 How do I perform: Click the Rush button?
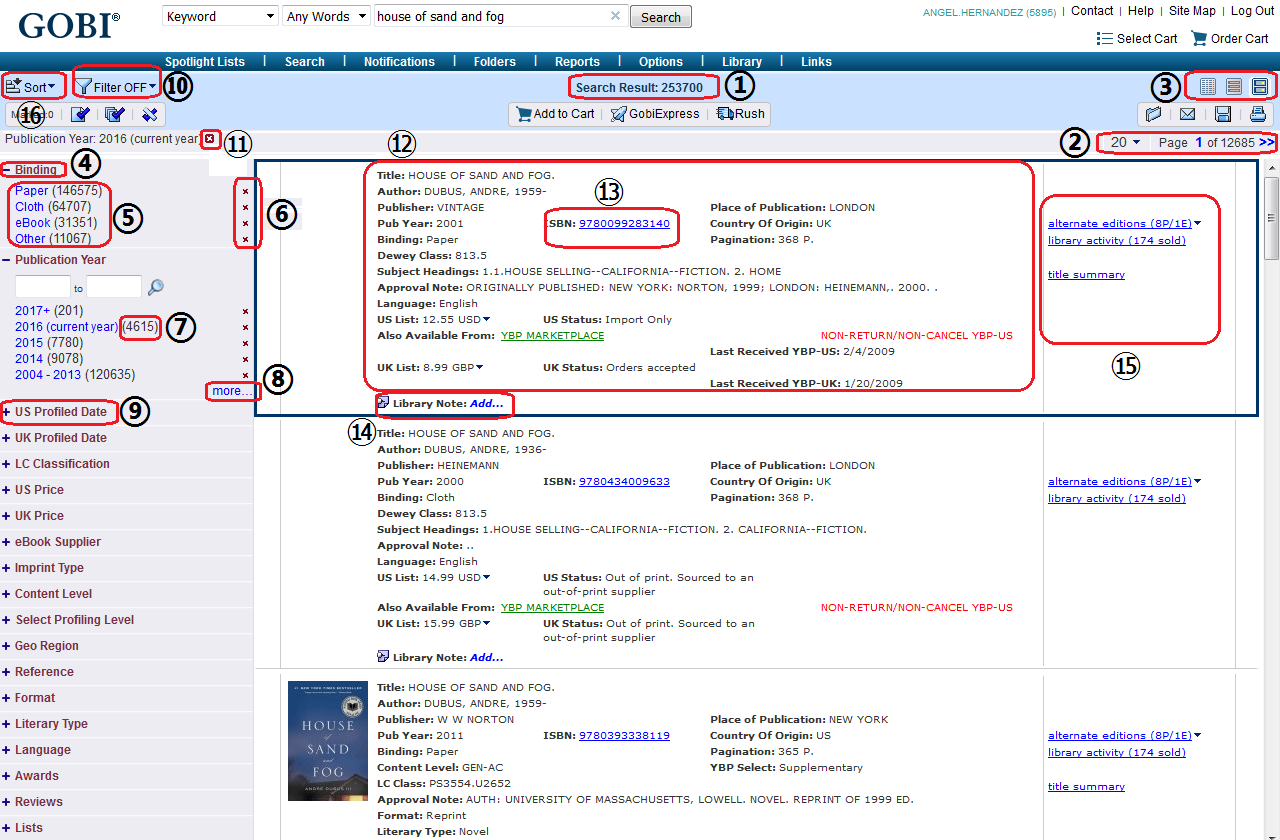741,114
